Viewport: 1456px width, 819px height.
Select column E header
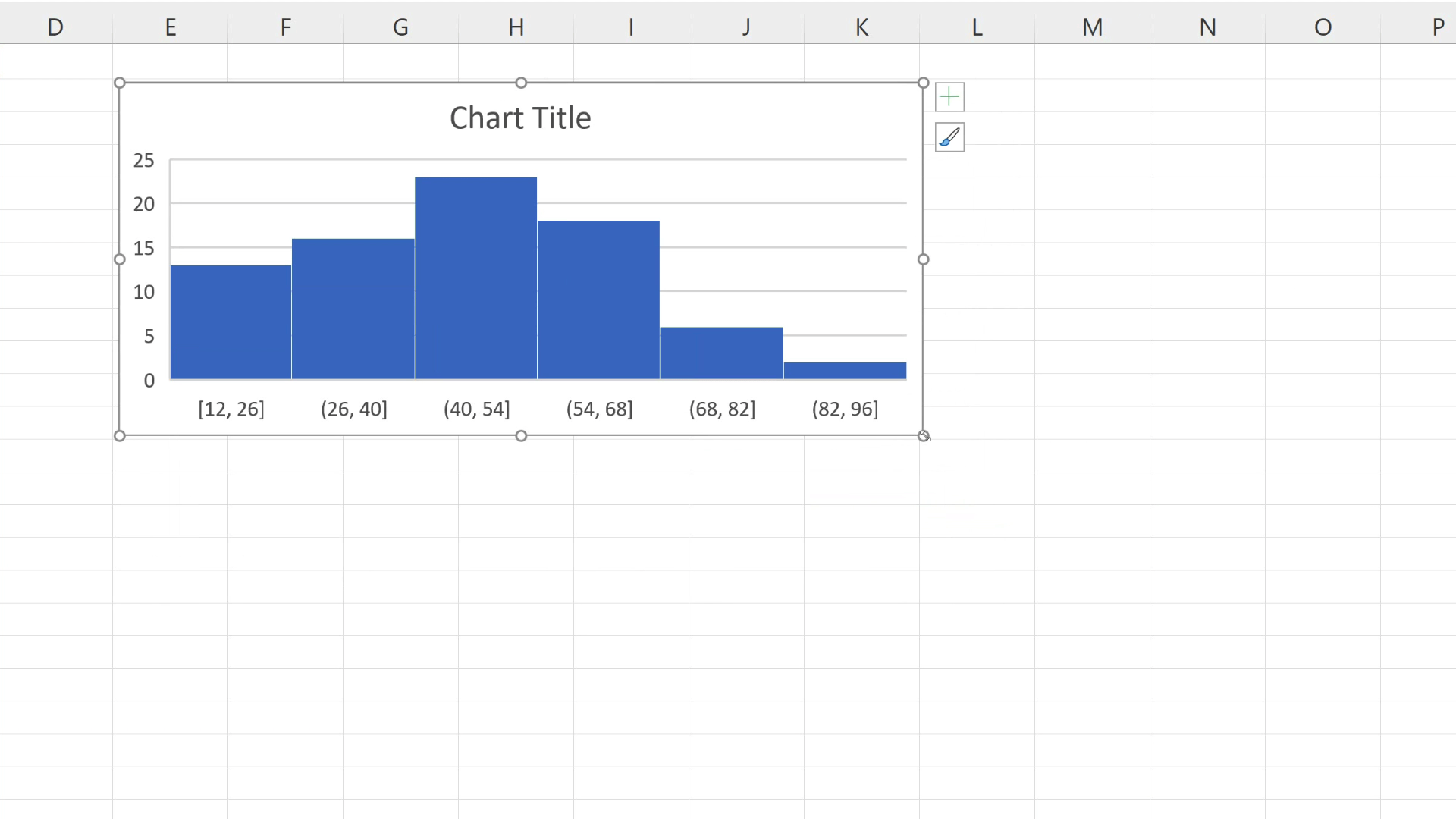point(171,27)
